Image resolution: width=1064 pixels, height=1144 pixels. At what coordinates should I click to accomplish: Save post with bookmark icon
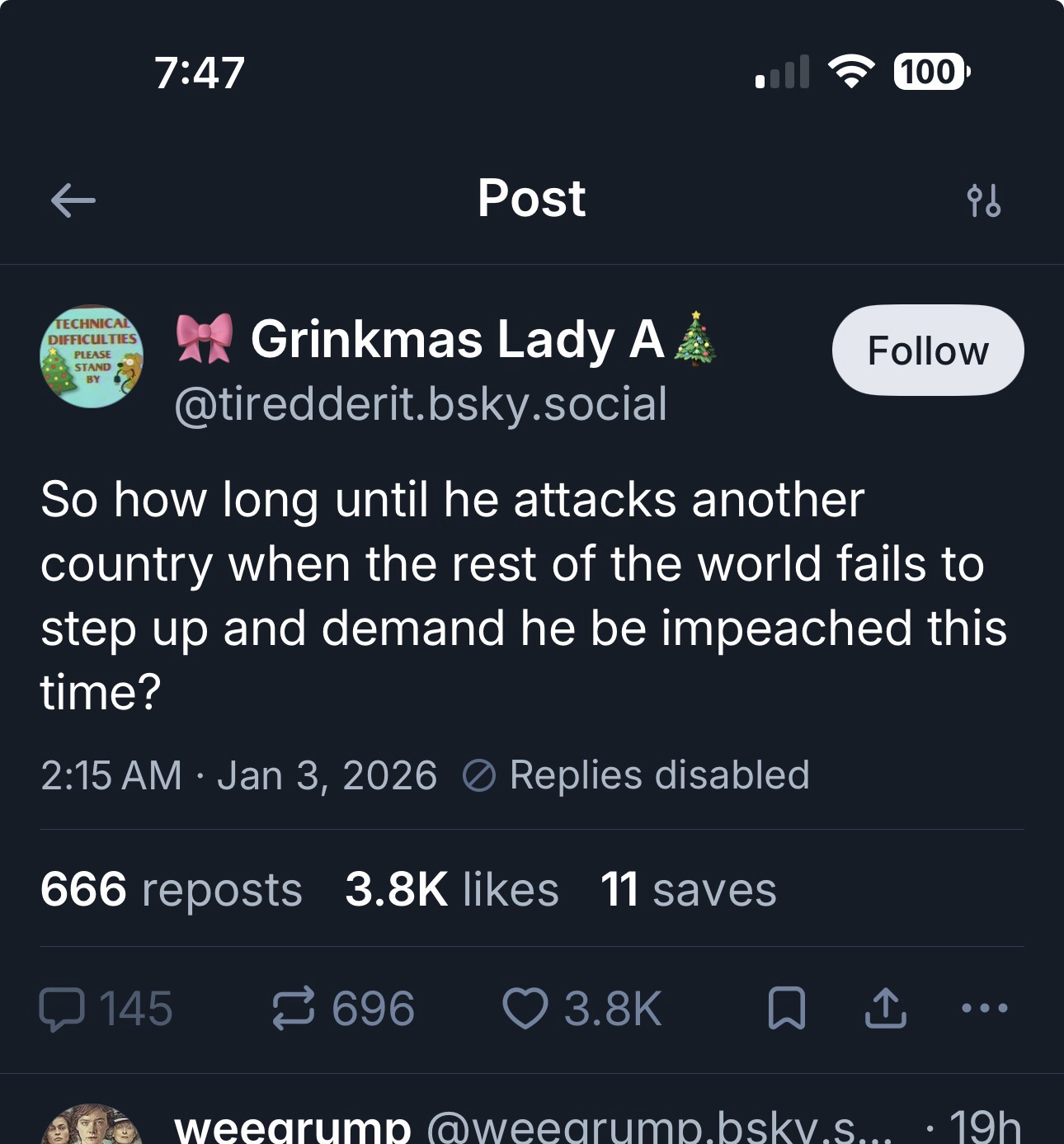click(x=786, y=1009)
